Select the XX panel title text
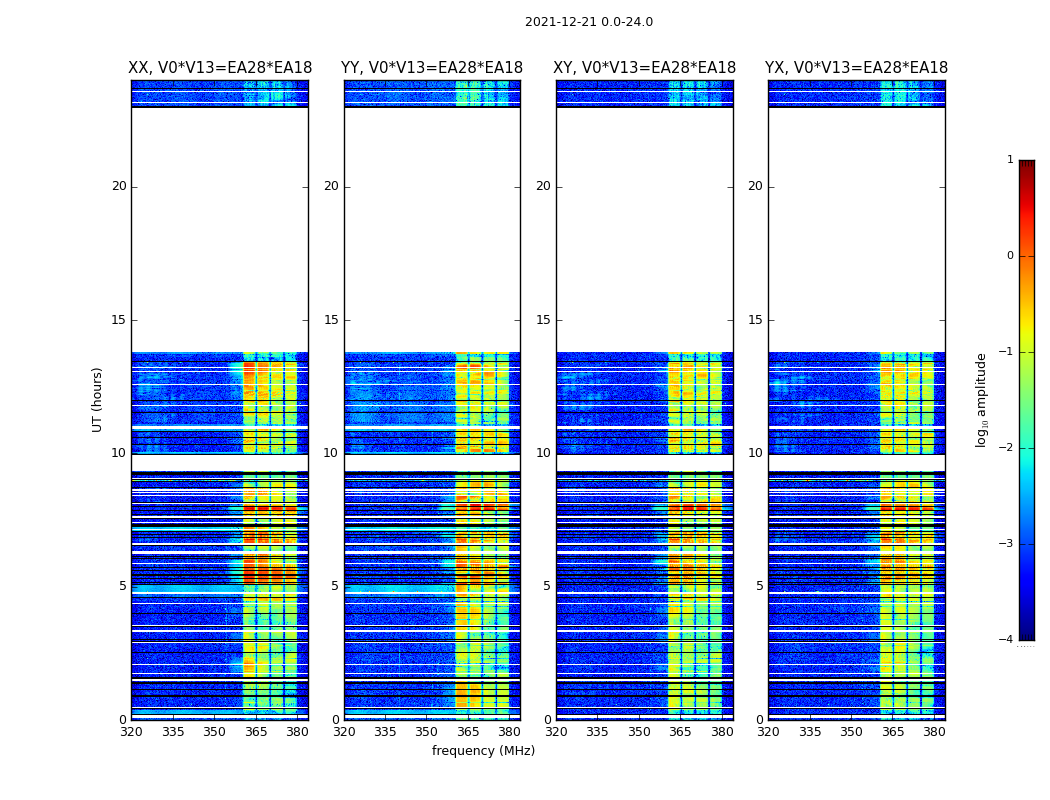 pos(220,68)
